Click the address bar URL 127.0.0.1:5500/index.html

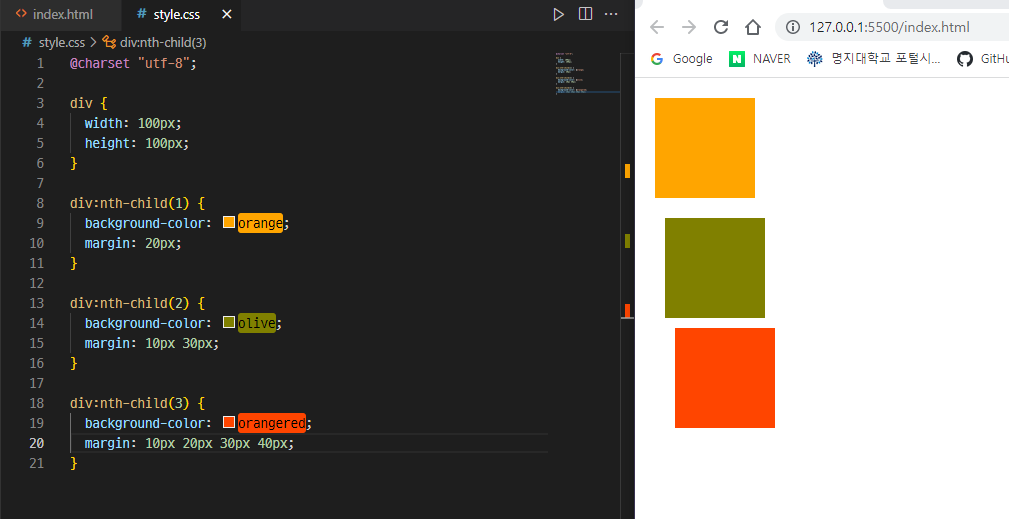tap(889, 27)
